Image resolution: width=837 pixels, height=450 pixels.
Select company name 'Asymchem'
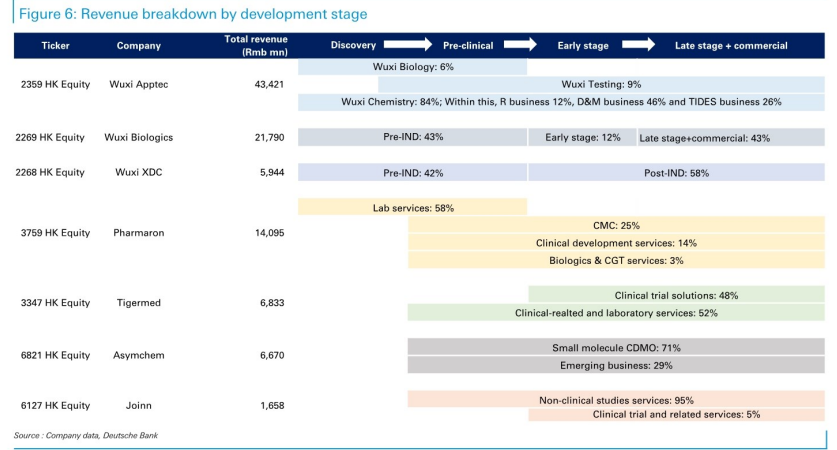pos(139,355)
